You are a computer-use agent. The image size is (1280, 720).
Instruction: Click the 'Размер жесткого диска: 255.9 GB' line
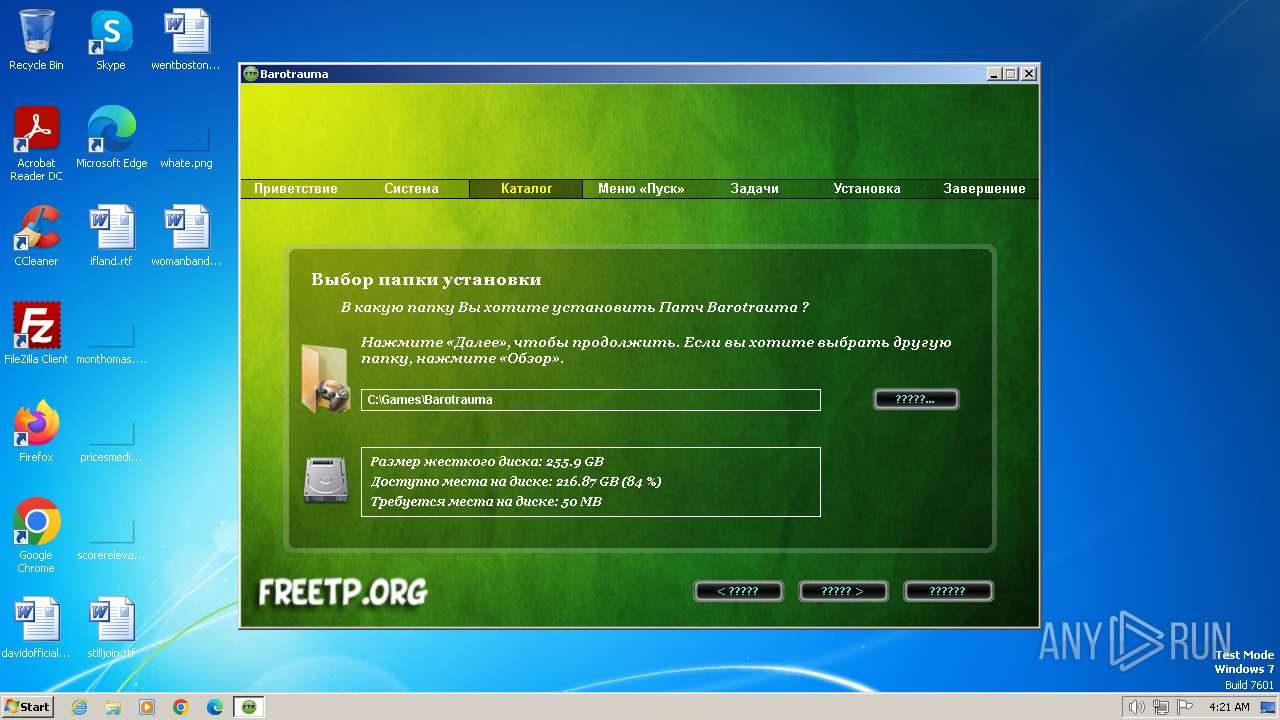(x=487, y=462)
